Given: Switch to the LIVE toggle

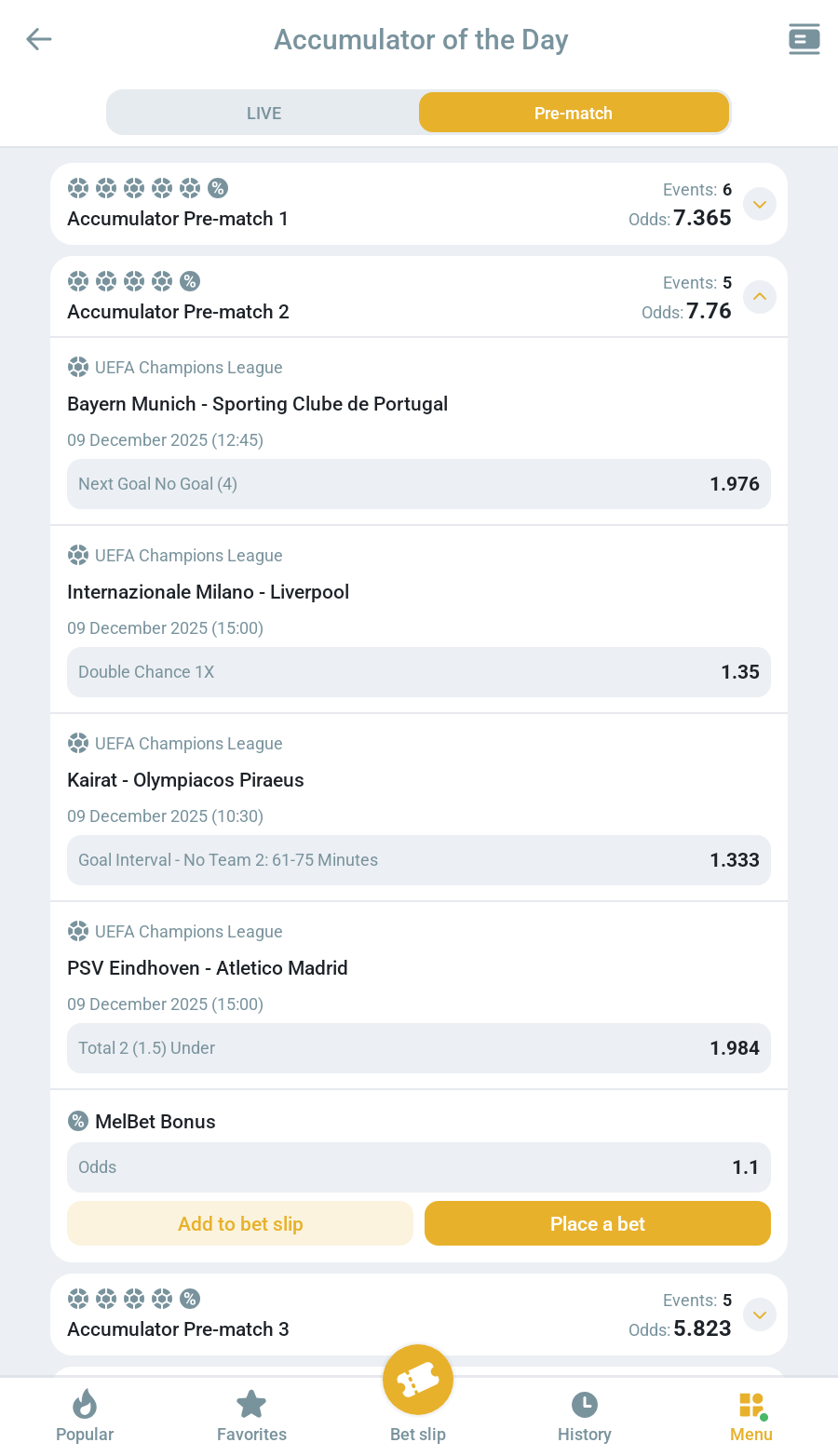Looking at the screenshot, I should 264,114.
